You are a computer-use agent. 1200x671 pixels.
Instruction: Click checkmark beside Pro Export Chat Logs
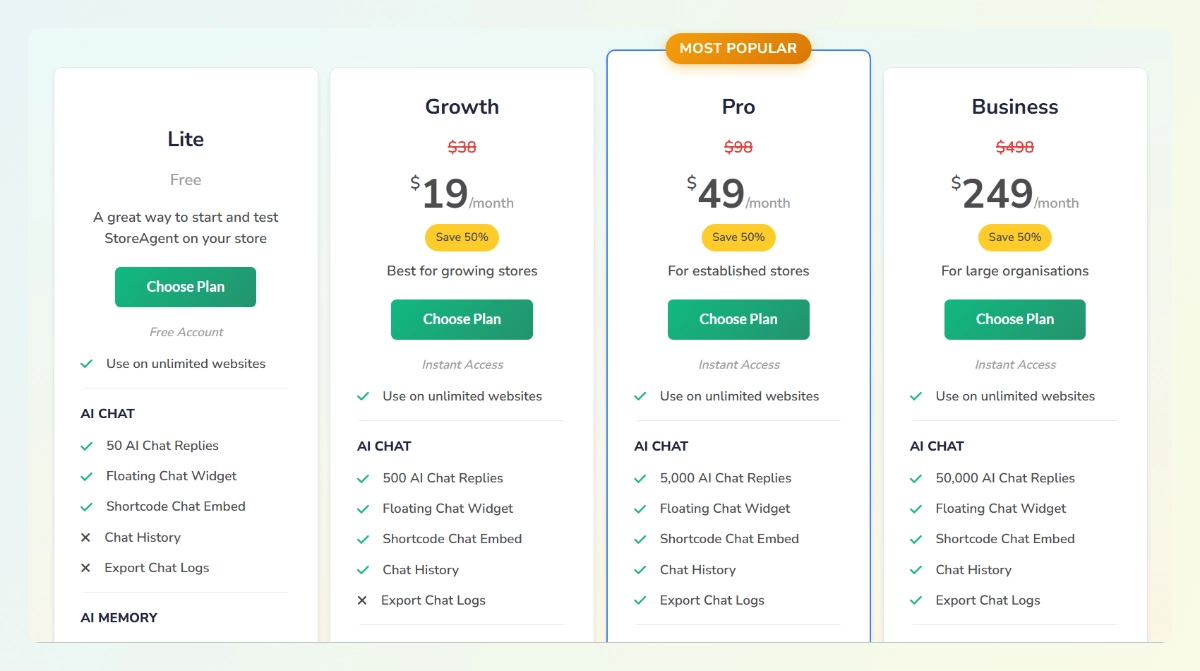tap(640, 601)
